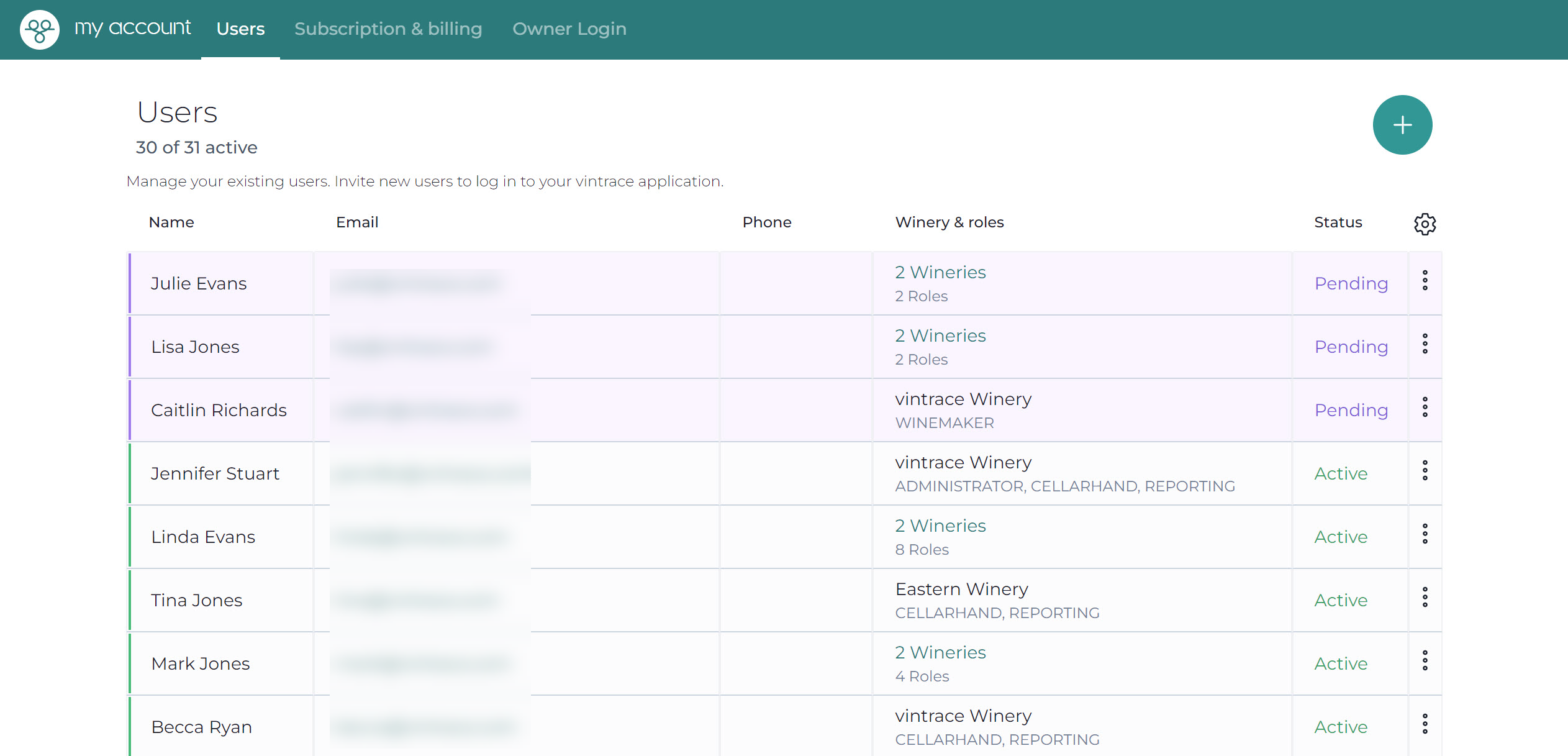Add a new user with the plus button

tap(1402, 125)
